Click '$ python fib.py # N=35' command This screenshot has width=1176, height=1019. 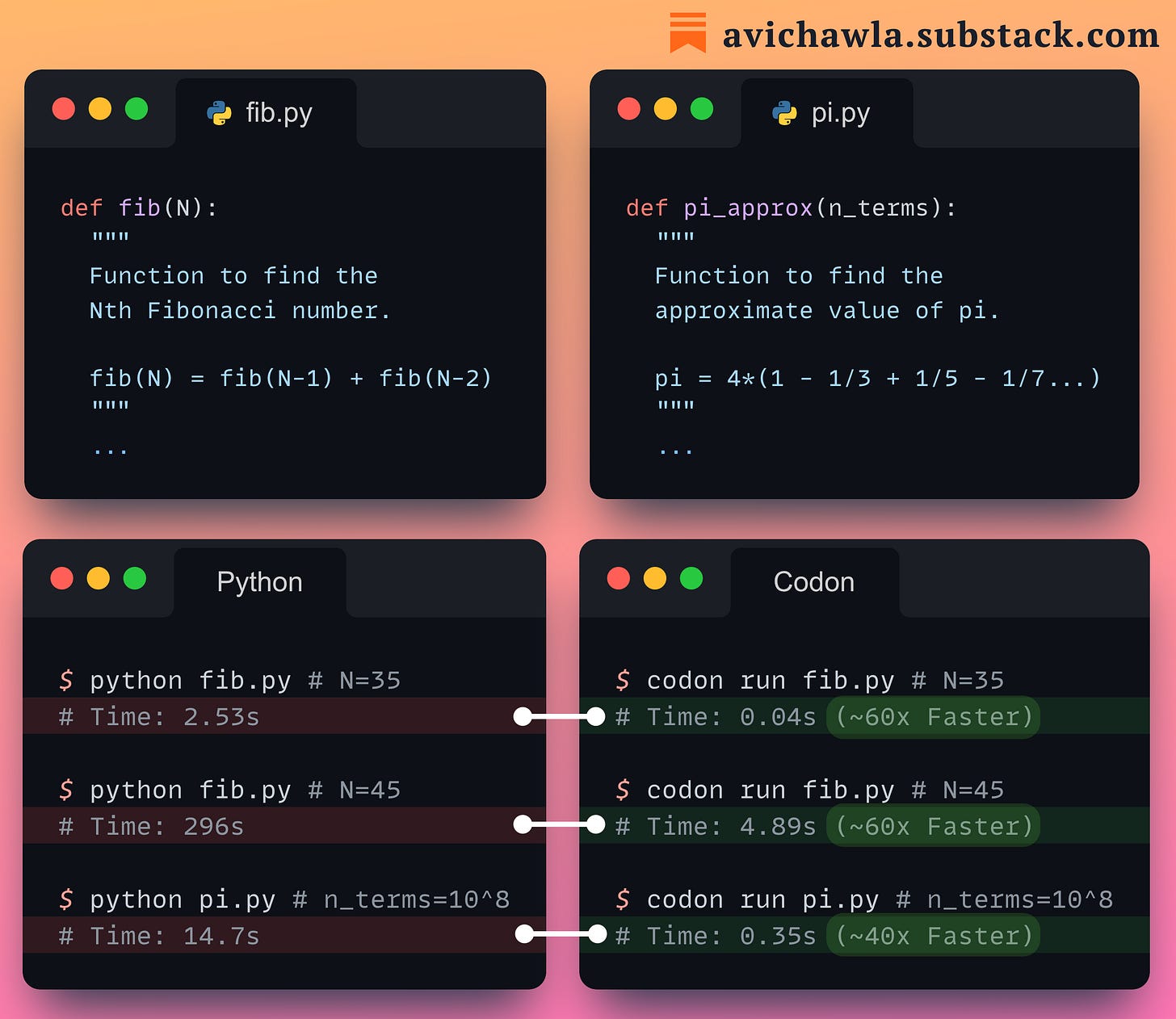(x=230, y=681)
